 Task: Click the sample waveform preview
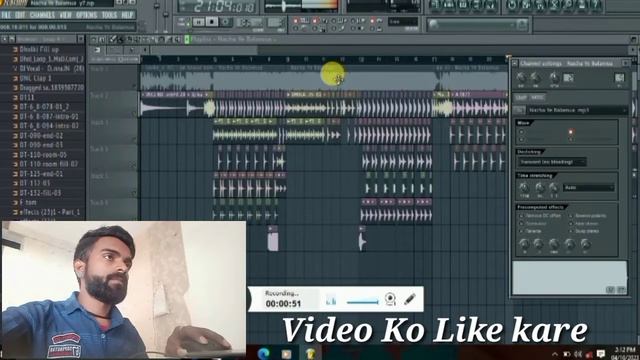[x=569, y=278]
